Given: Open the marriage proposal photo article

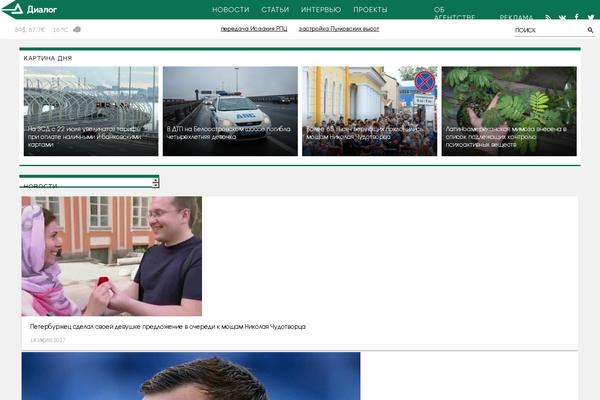Looking at the screenshot, I should pos(112,256).
